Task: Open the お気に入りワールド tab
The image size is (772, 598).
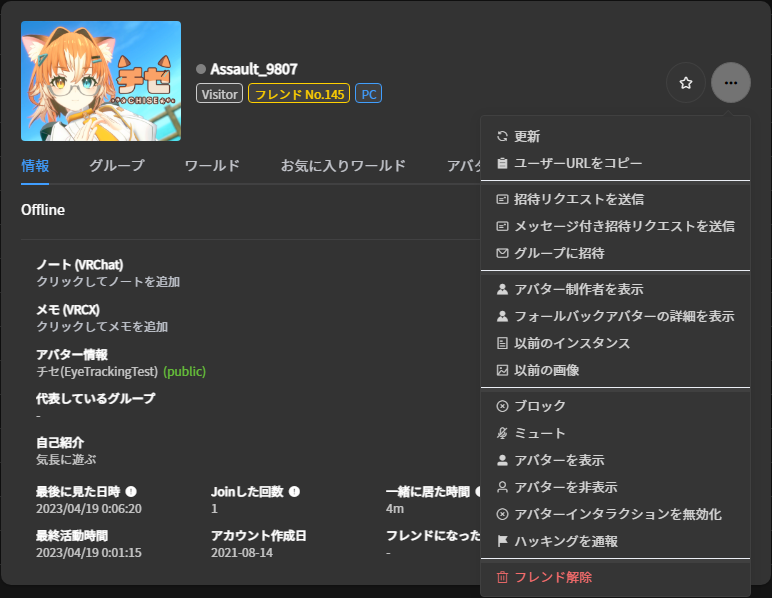Action: click(x=343, y=166)
